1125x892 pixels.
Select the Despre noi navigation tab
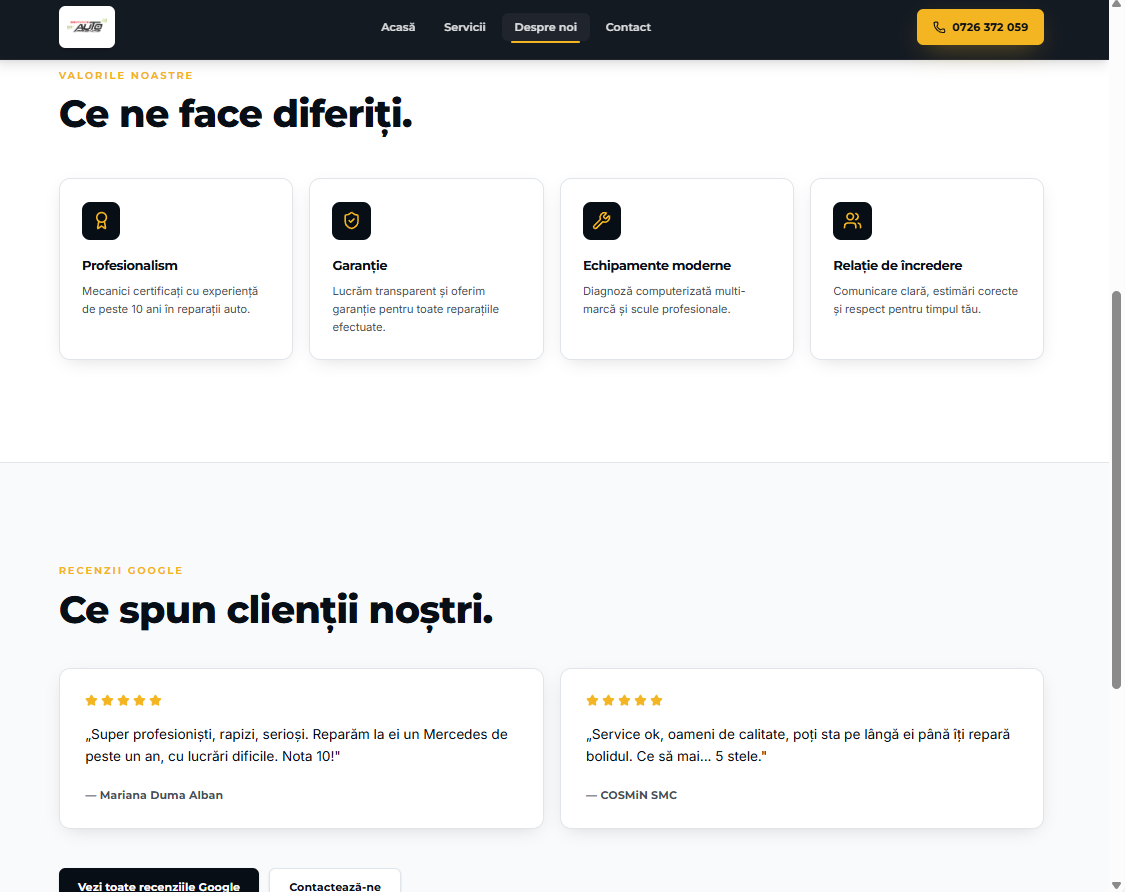click(x=545, y=27)
